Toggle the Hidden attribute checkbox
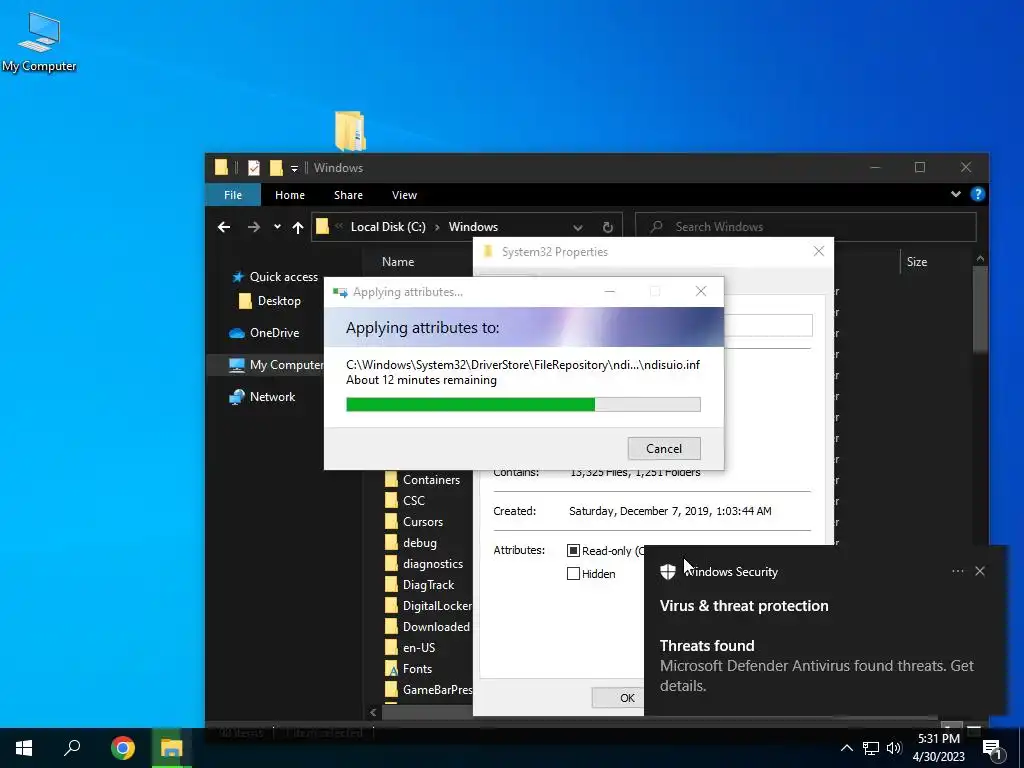Image resolution: width=1024 pixels, height=768 pixels. pos(573,573)
